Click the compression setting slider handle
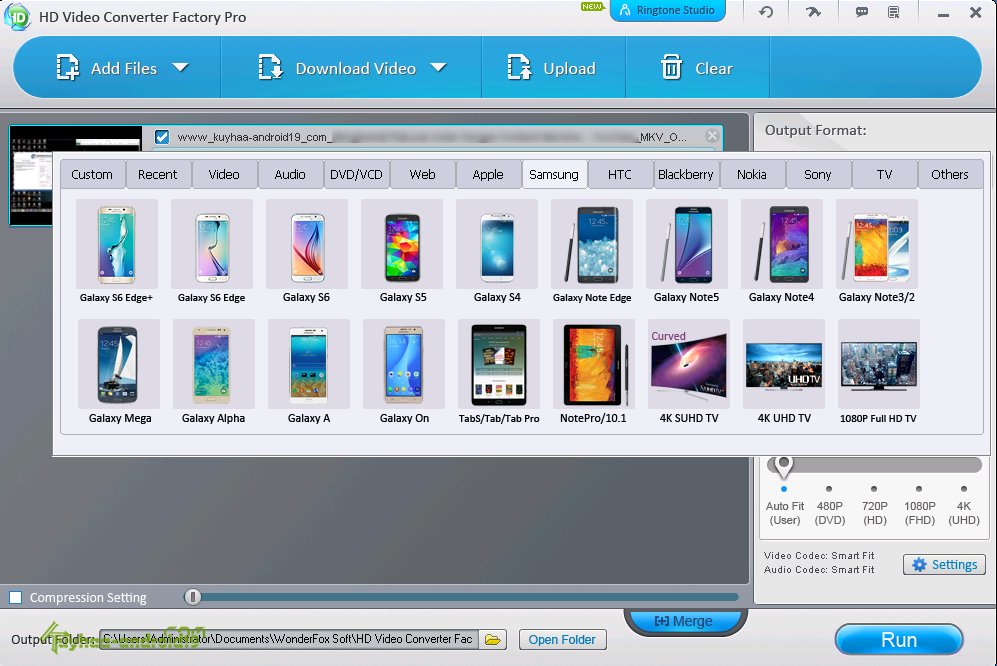Image resolution: width=997 pixels, height=666 pixels. click(193, 597)
